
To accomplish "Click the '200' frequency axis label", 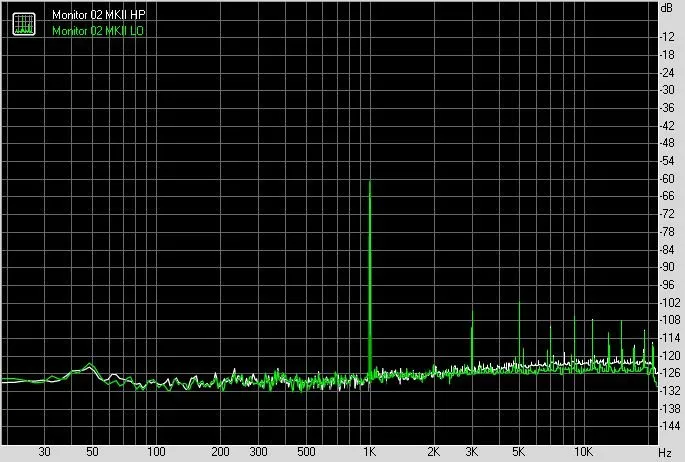I will 220,452.
